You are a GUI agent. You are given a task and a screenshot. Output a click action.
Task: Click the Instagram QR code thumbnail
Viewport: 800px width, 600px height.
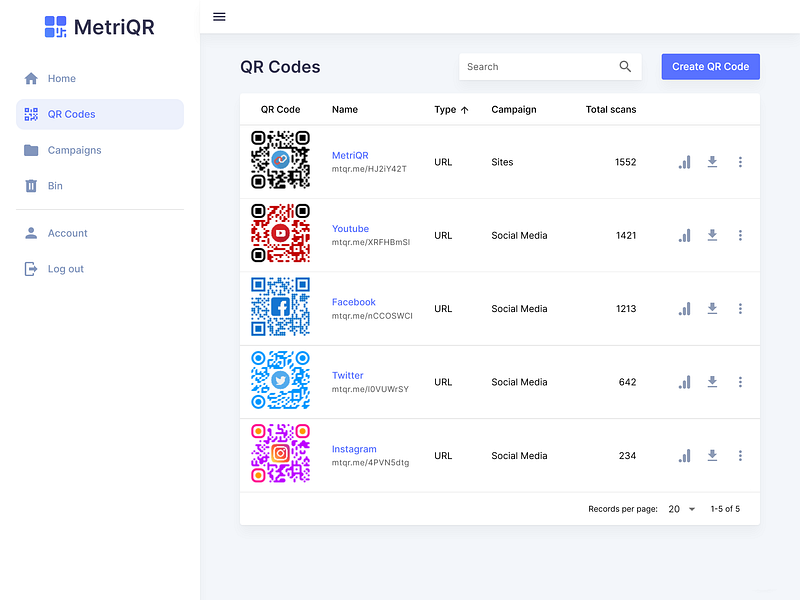(x=280, y=454)
